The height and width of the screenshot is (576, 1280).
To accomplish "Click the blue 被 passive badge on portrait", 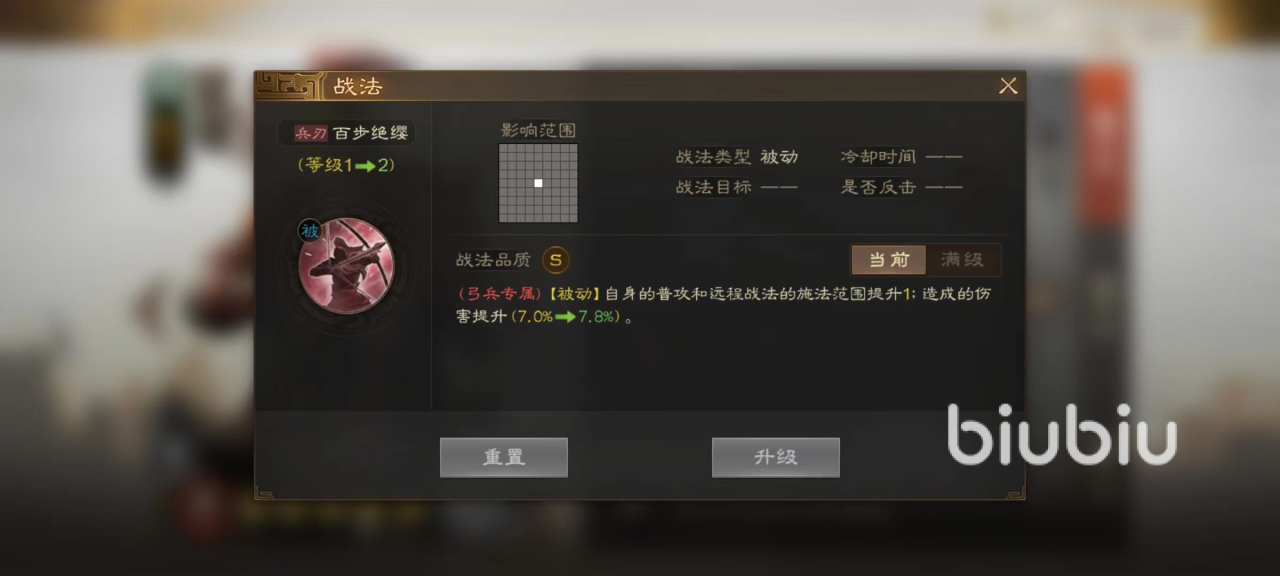I will point(309,231).
